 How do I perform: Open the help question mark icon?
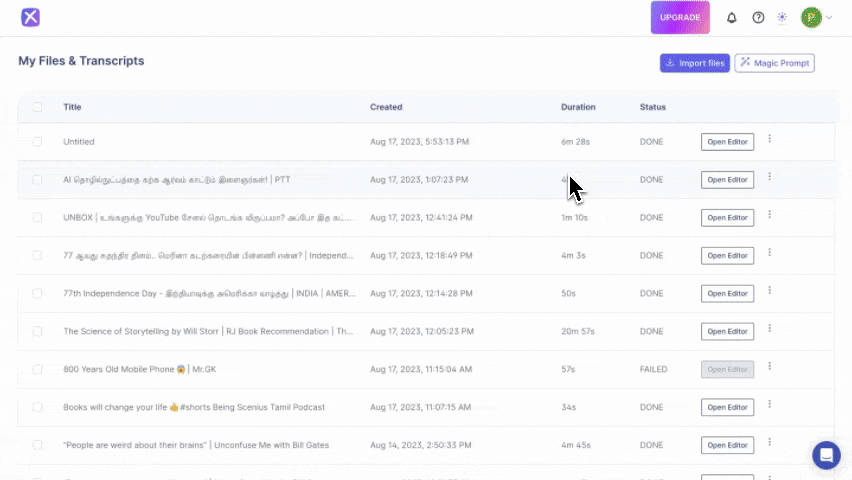758,18
